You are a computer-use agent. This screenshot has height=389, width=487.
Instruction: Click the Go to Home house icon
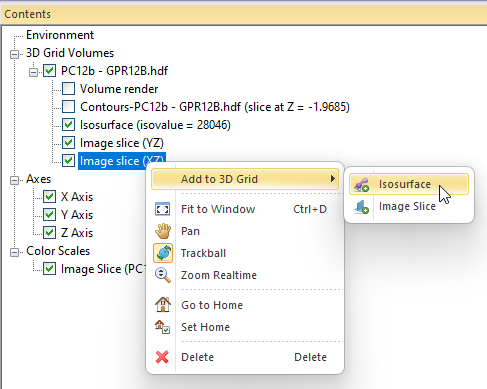tap(163, 305)
